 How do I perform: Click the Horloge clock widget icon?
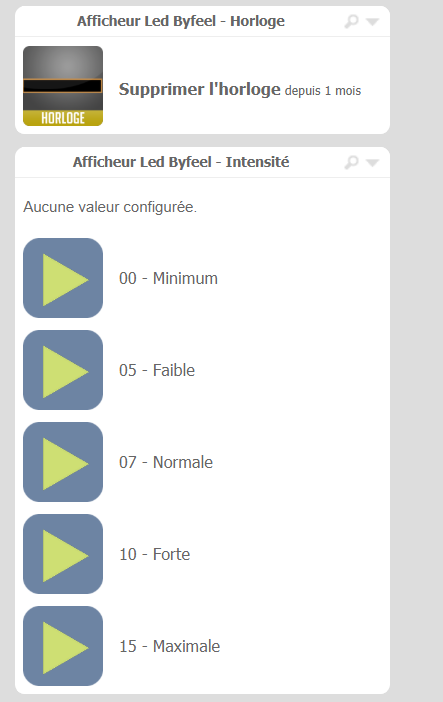pos(63,86)
